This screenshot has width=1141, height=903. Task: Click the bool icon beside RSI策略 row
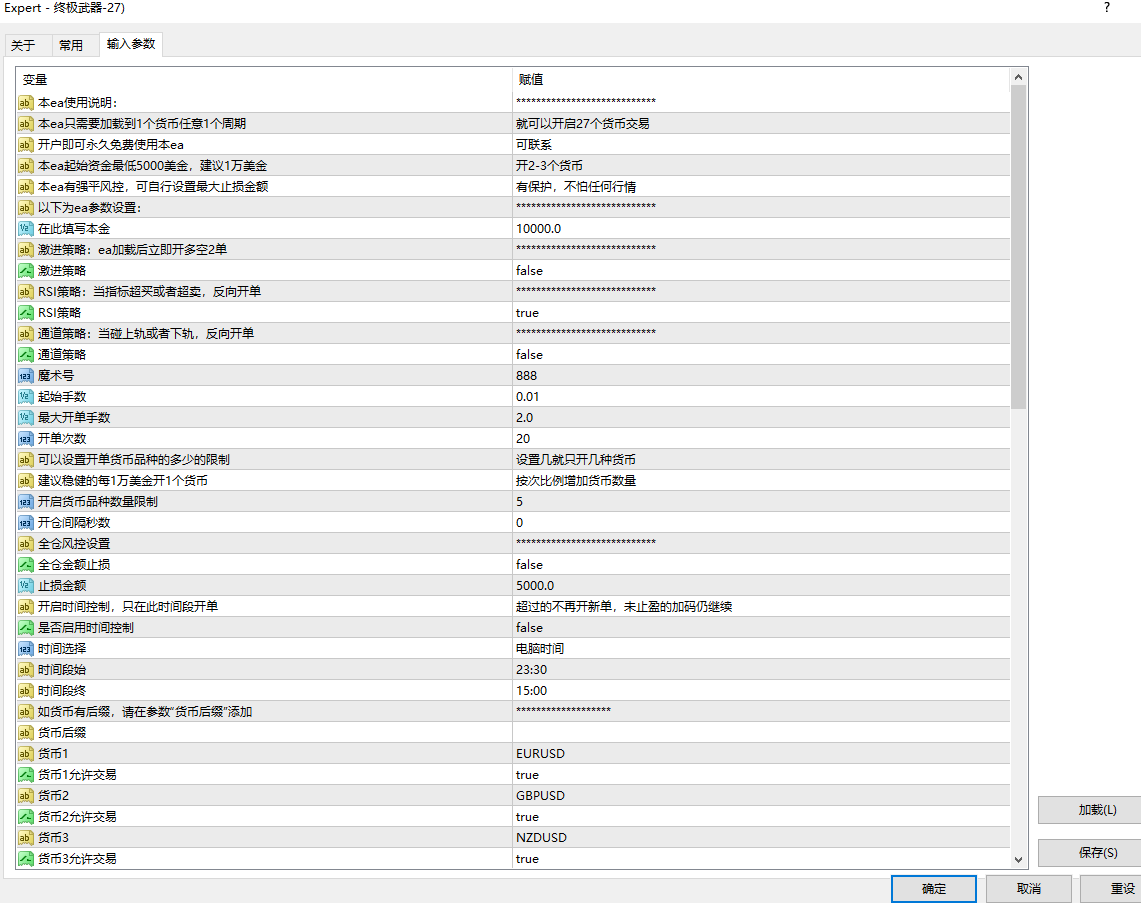pyautogui.click(x=25, y=313)
